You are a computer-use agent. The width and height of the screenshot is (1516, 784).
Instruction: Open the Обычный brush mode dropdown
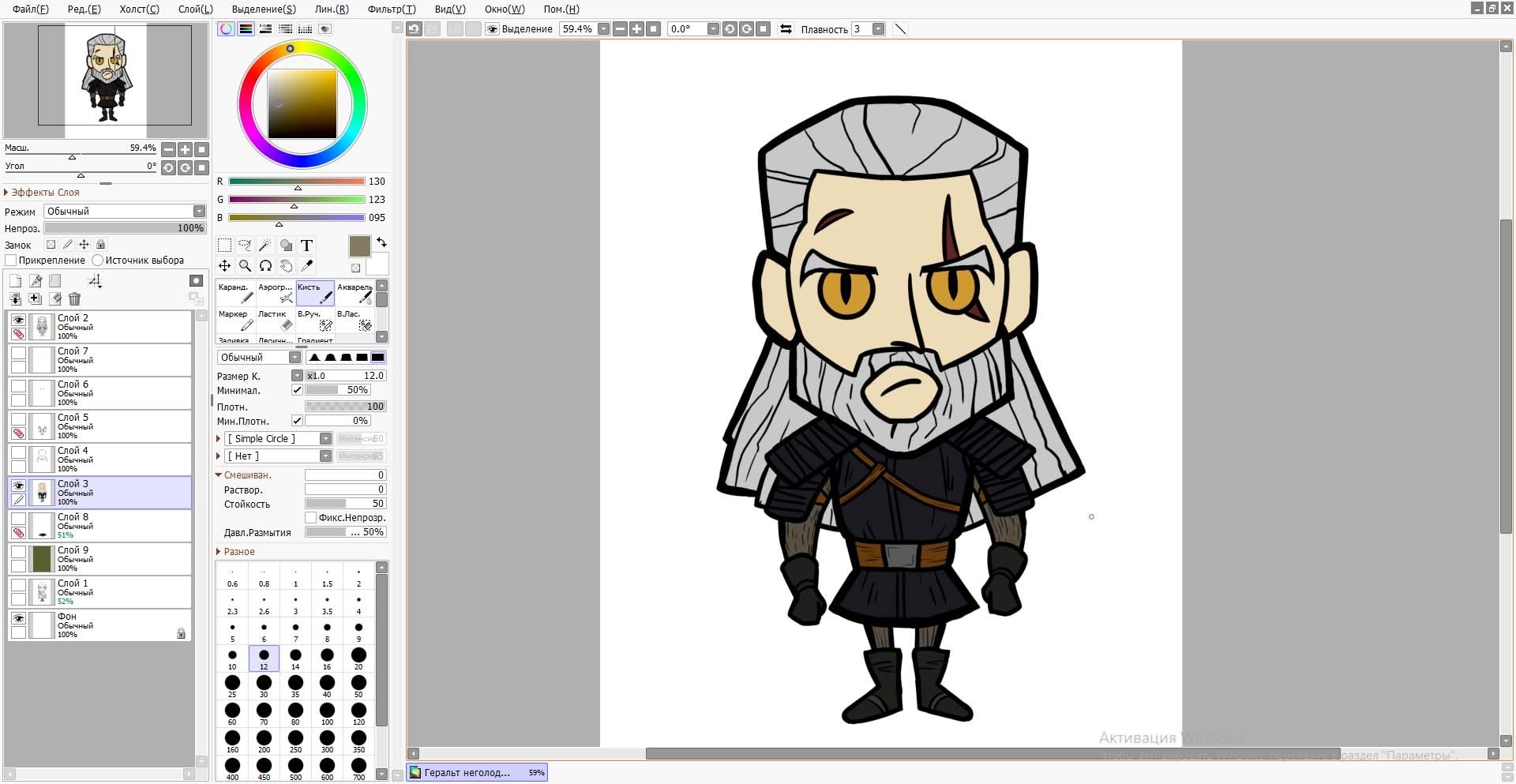[258, 357]
